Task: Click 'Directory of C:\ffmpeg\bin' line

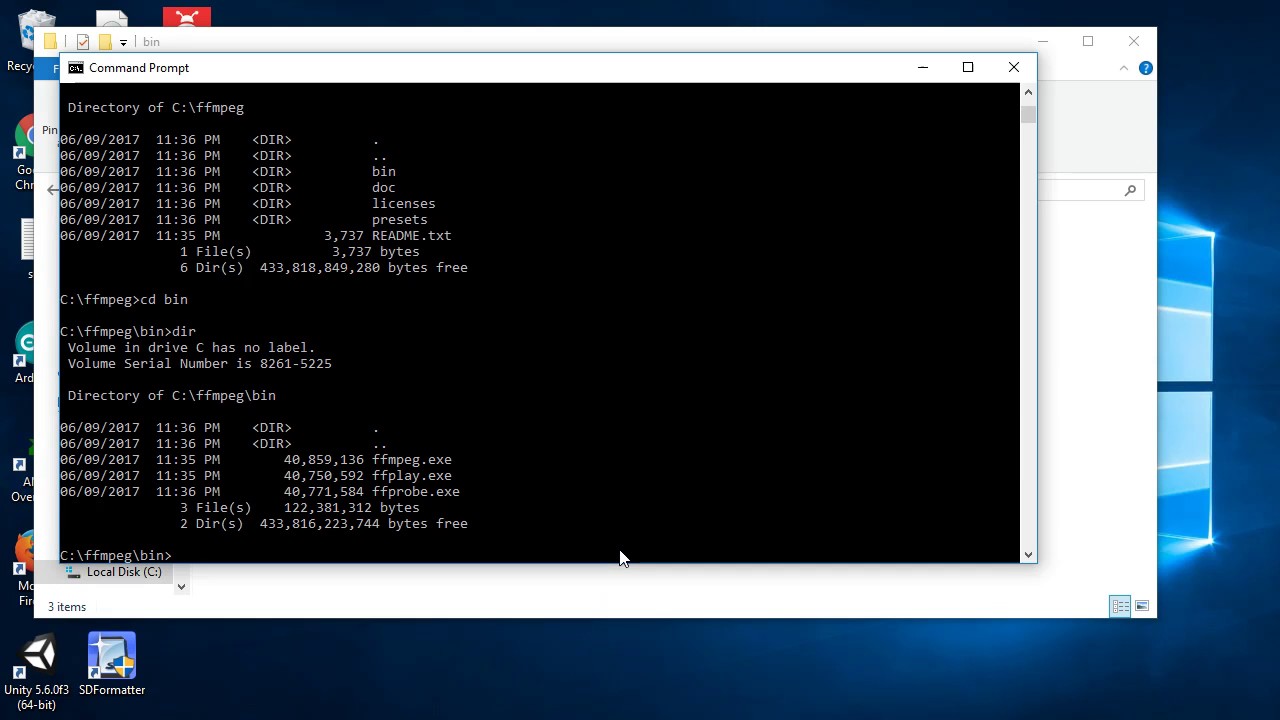Action: [x=172, y=396]
